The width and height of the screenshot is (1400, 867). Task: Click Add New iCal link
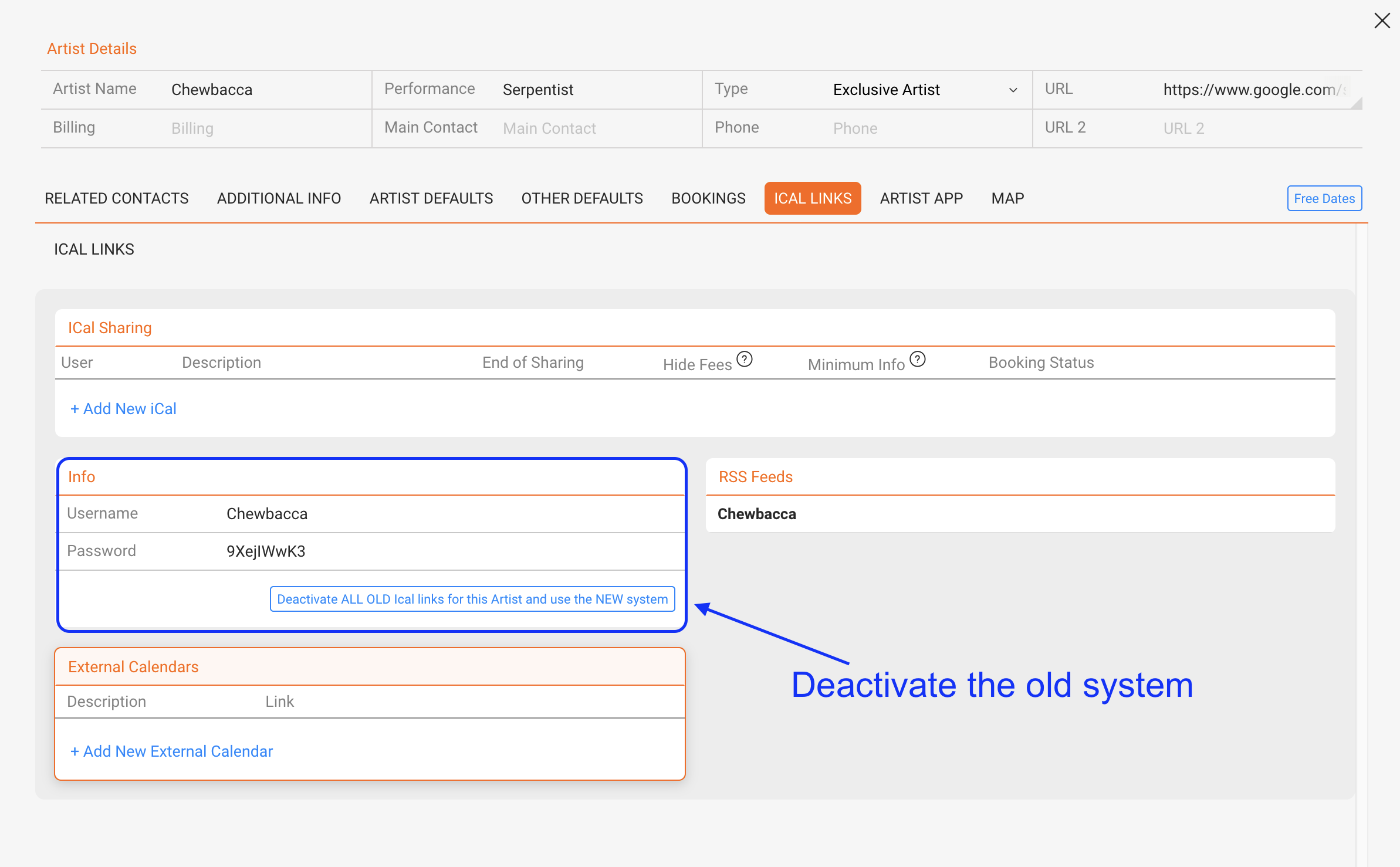coord(123,409)
